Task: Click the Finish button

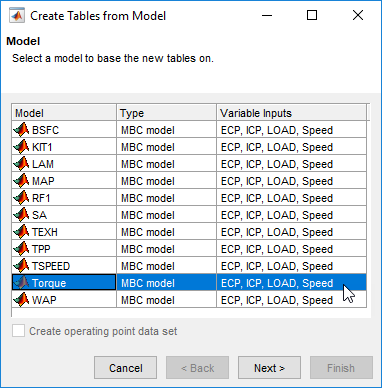Action: (x=341, y=368)
